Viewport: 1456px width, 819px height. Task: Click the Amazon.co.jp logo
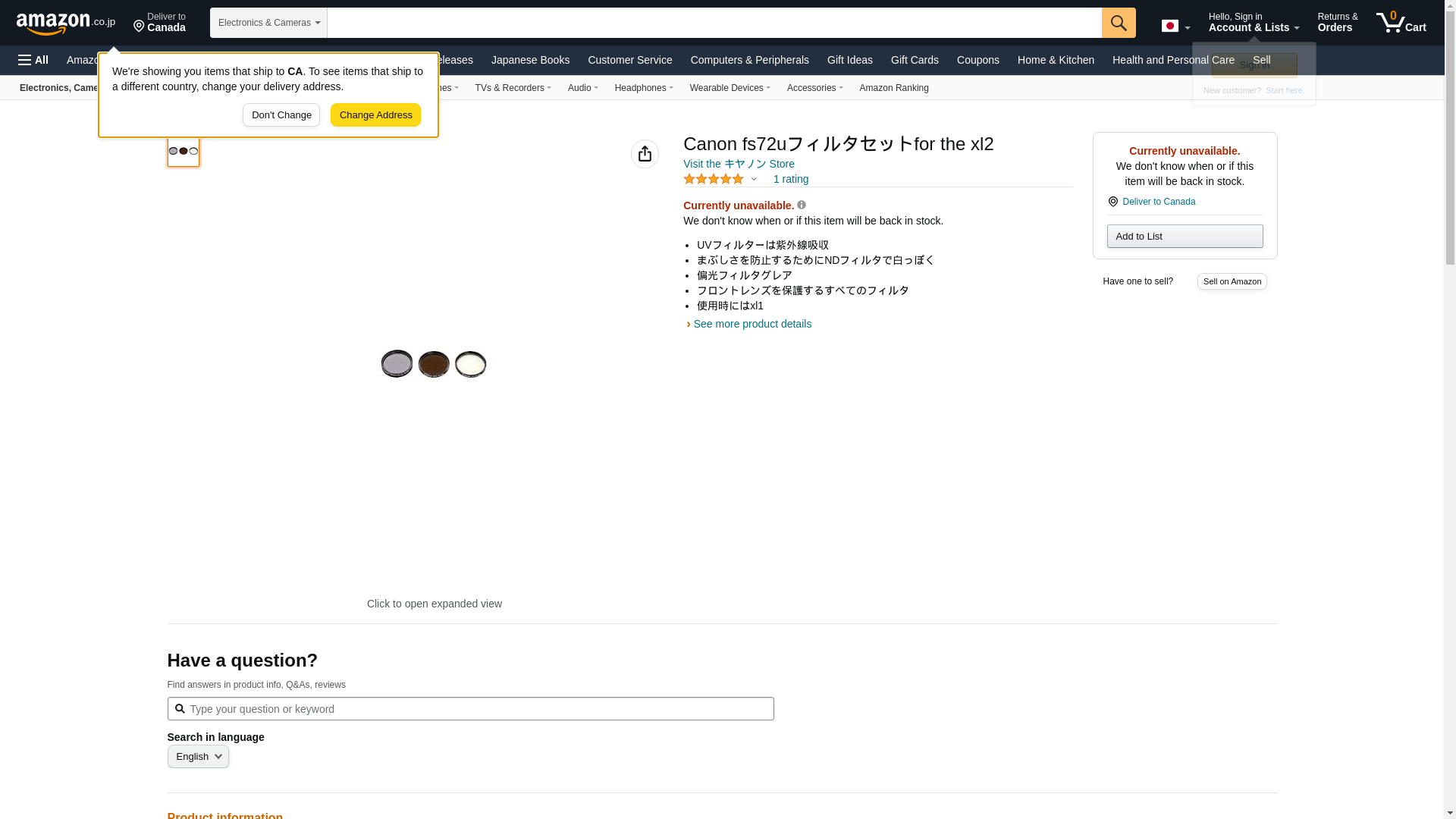(66, 23)
